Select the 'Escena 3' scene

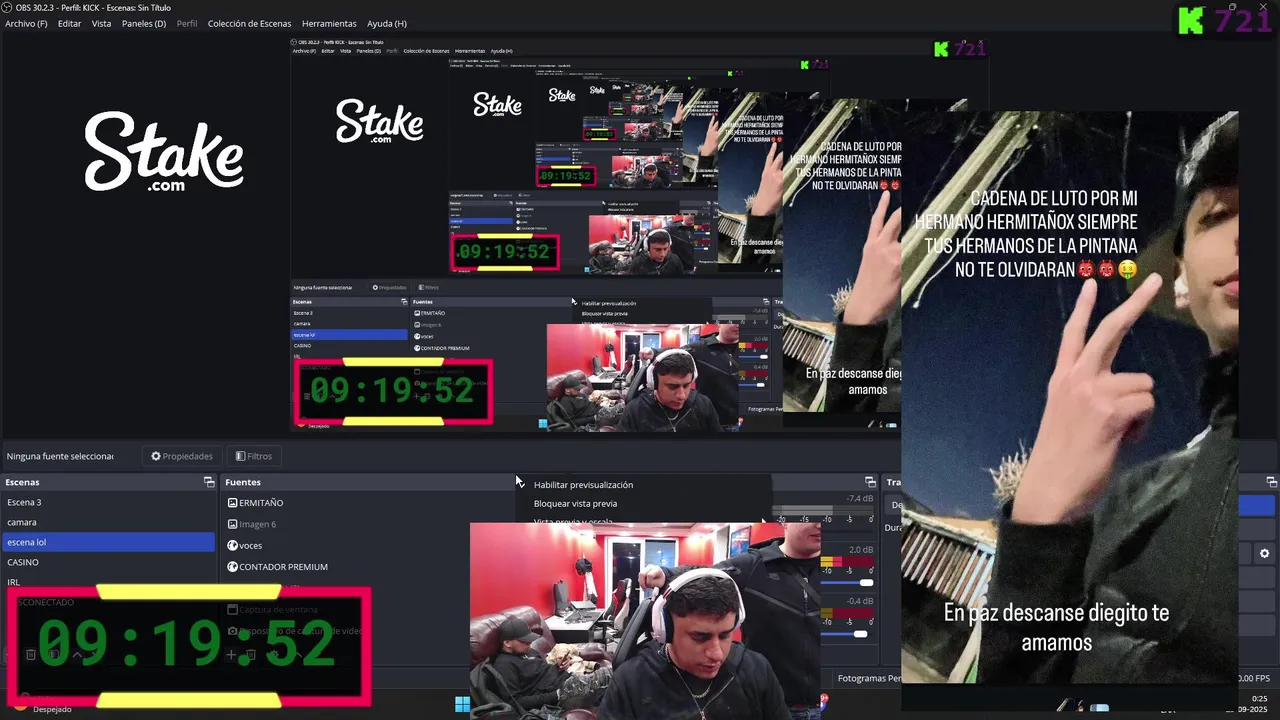tap(108, 502)
